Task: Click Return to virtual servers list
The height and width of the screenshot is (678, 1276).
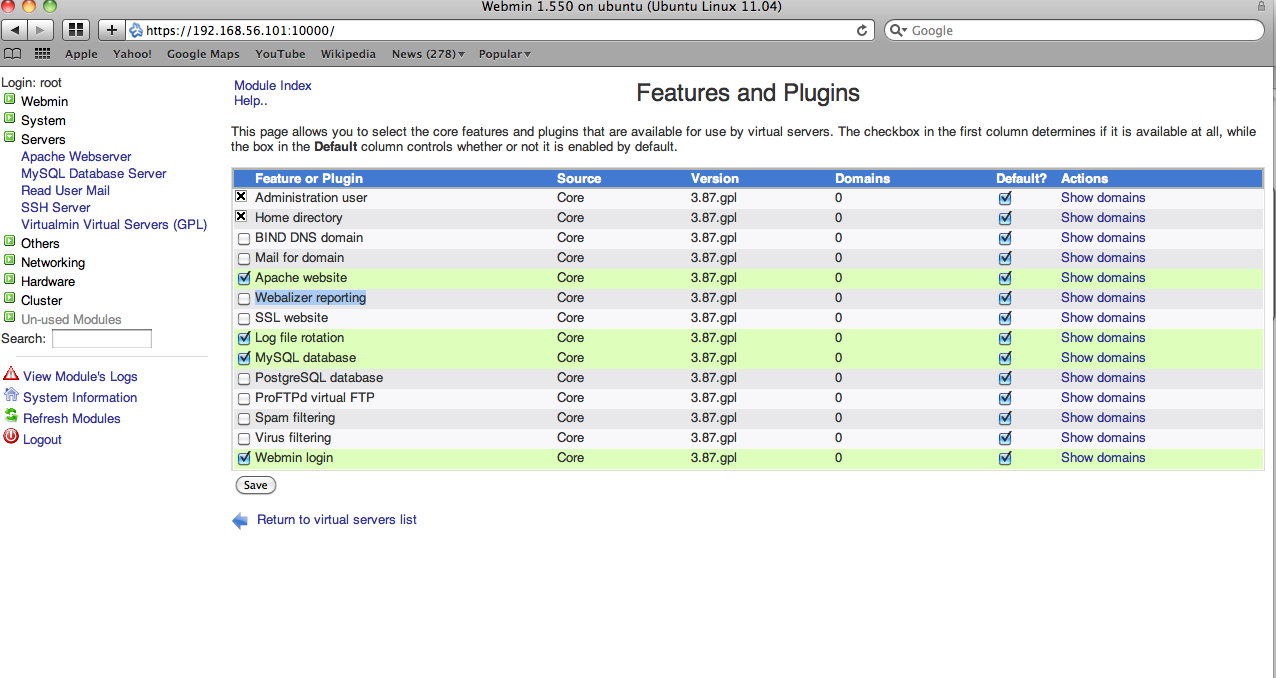Action: coord(337,520)
